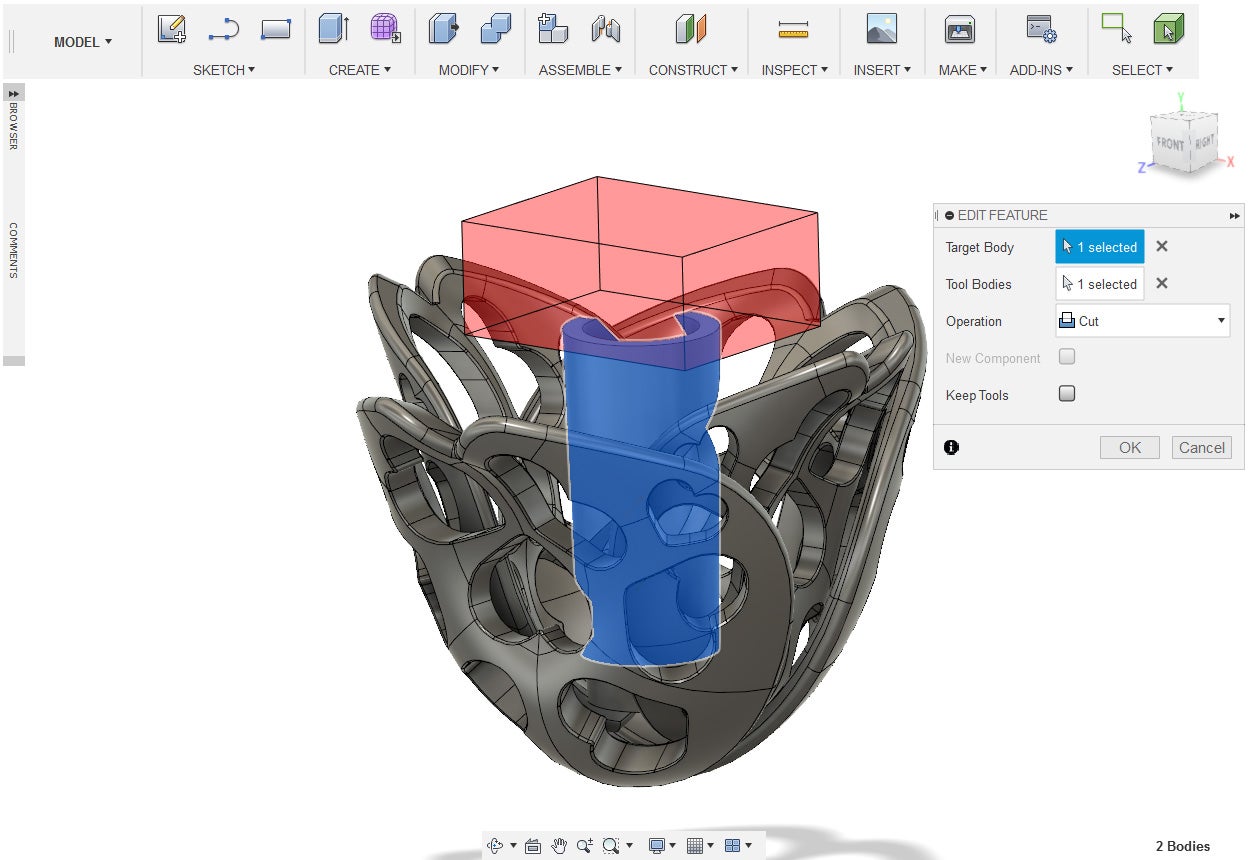Image resolution: width=1249 pixels, height=860 pixels.
Task: Clear the Tool Bodies selection
Action: [1162, 284]
